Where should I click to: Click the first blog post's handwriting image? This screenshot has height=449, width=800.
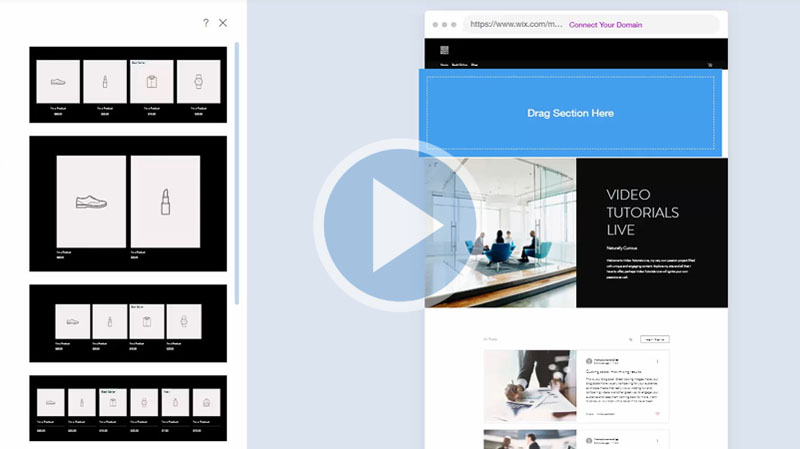pos(529,386)
